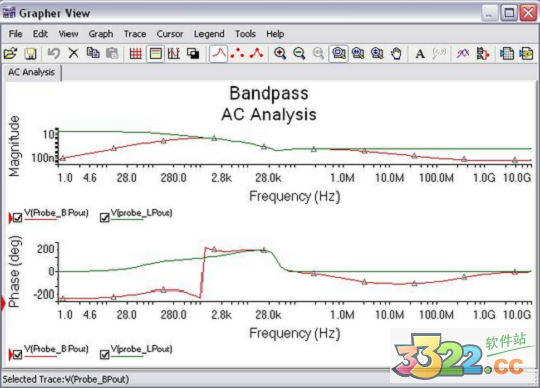Open the View menu
The image size is (540, 388).
click(68, 34)
